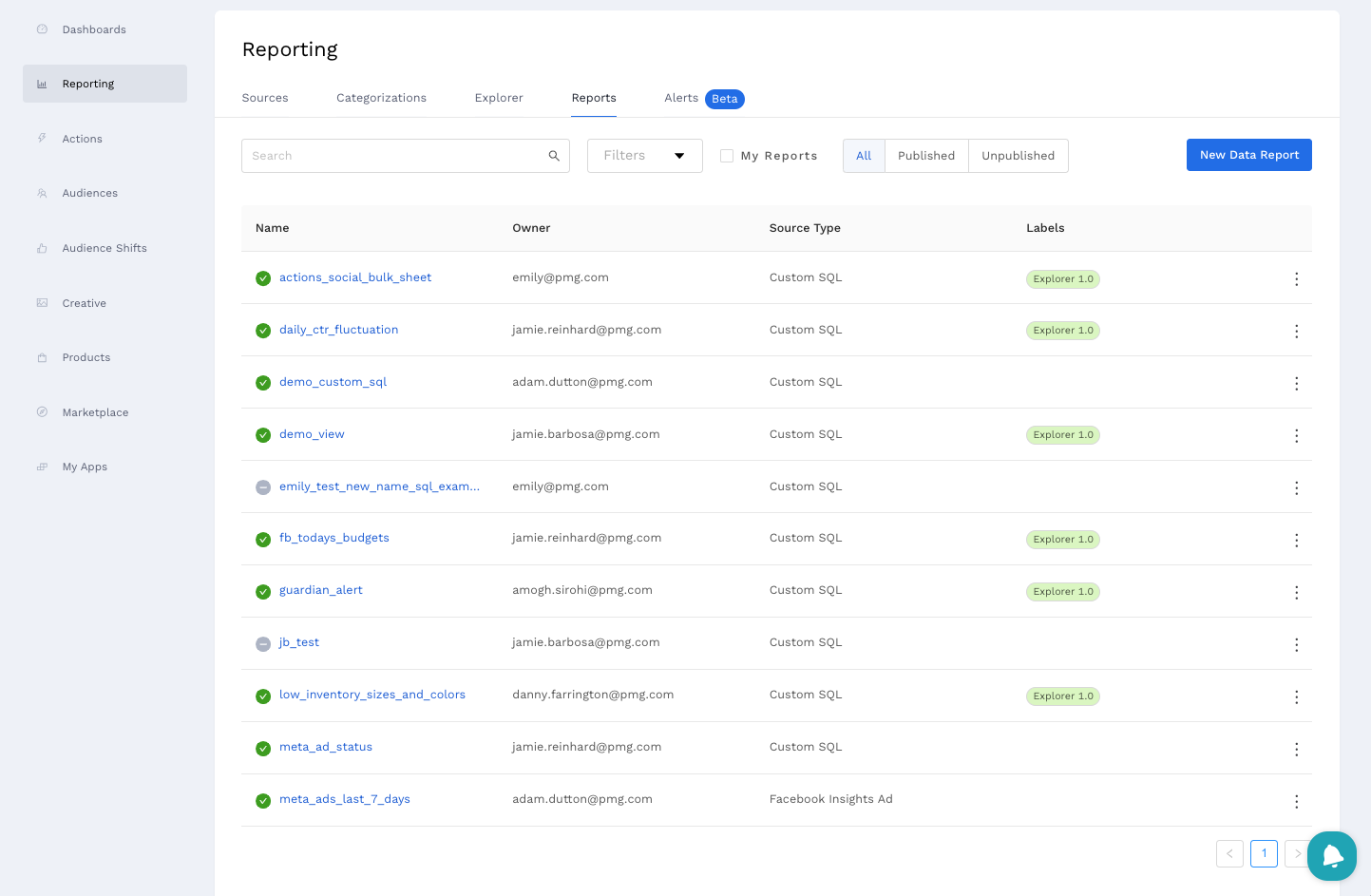Open the row menu for jb_test
The image size is (1371, 896).
(1296, 645)
